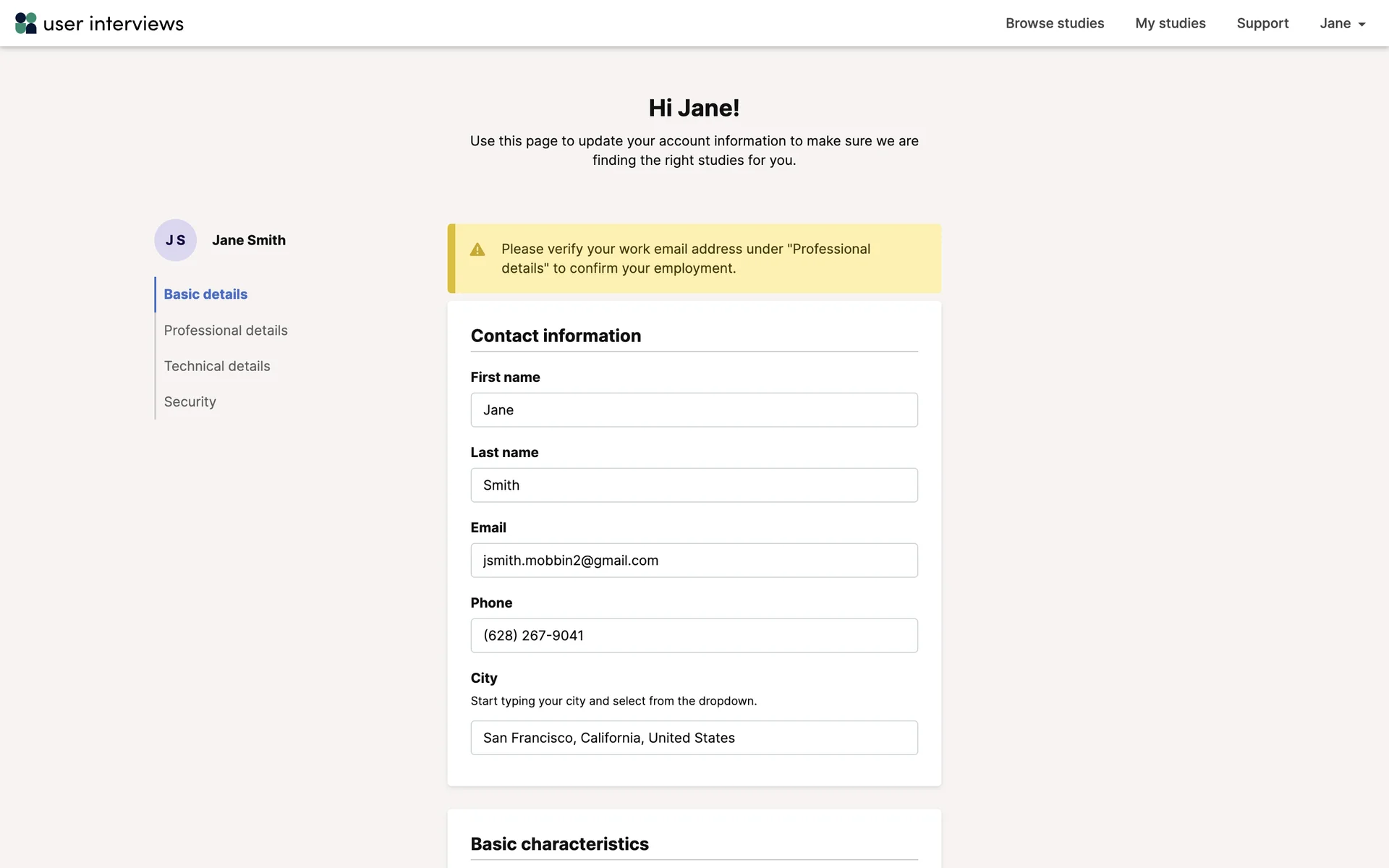The width and height of the screenshot is (1389, 868).
Task: Click the City autocomplete field
Action: (694, 738)
